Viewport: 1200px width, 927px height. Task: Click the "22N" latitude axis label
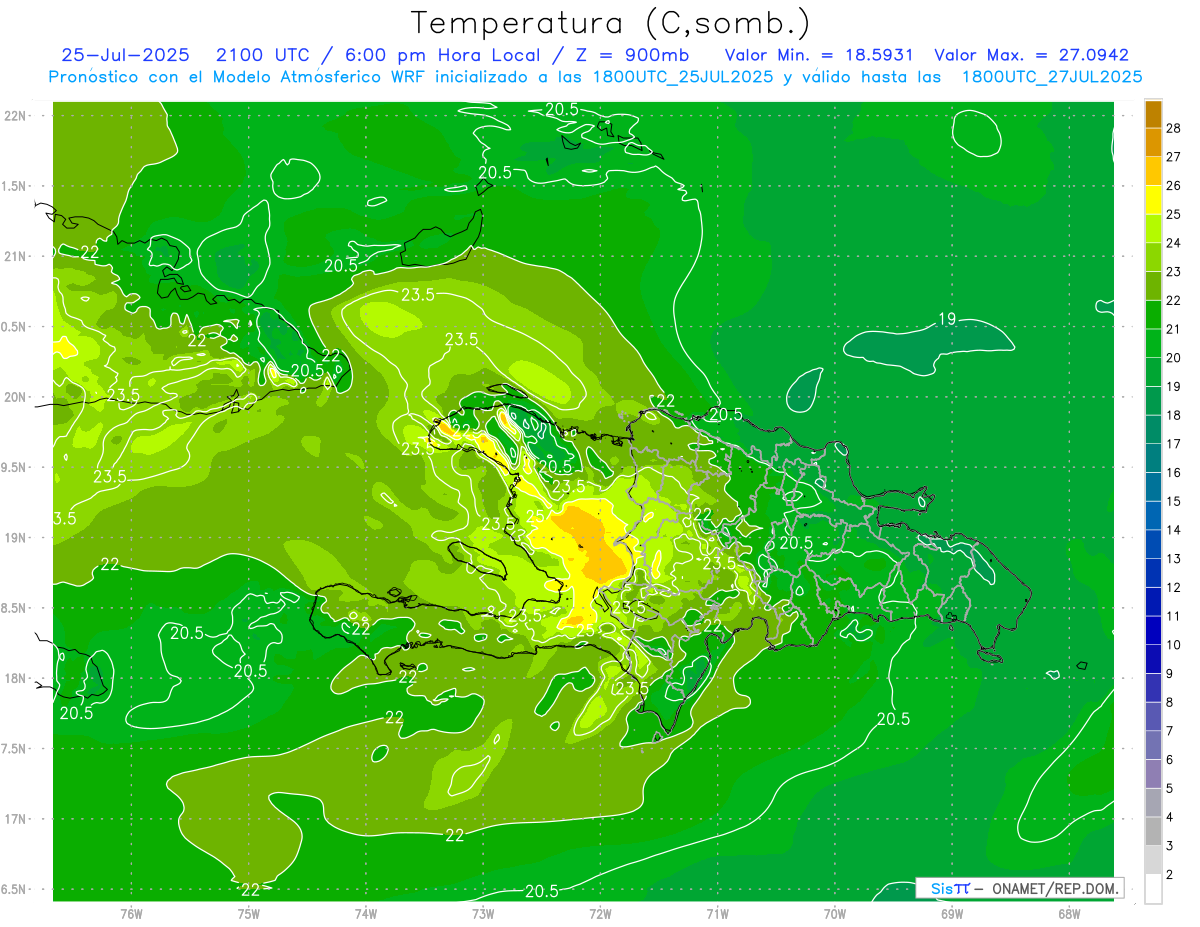coord(15,116)
